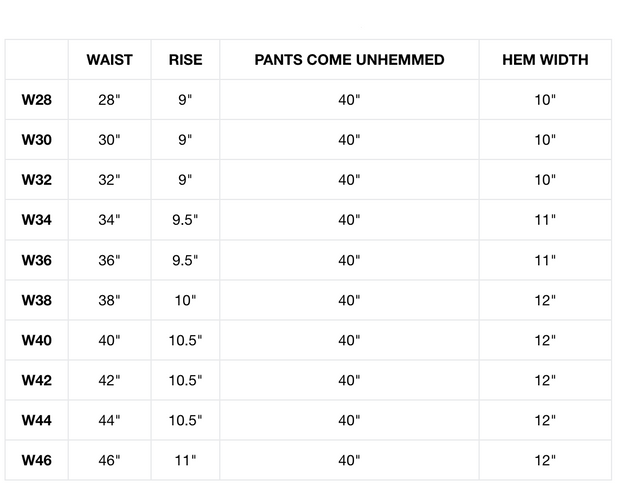620x489 pixels.
Task: Select the W36 row label
Action: coord(37,260)
